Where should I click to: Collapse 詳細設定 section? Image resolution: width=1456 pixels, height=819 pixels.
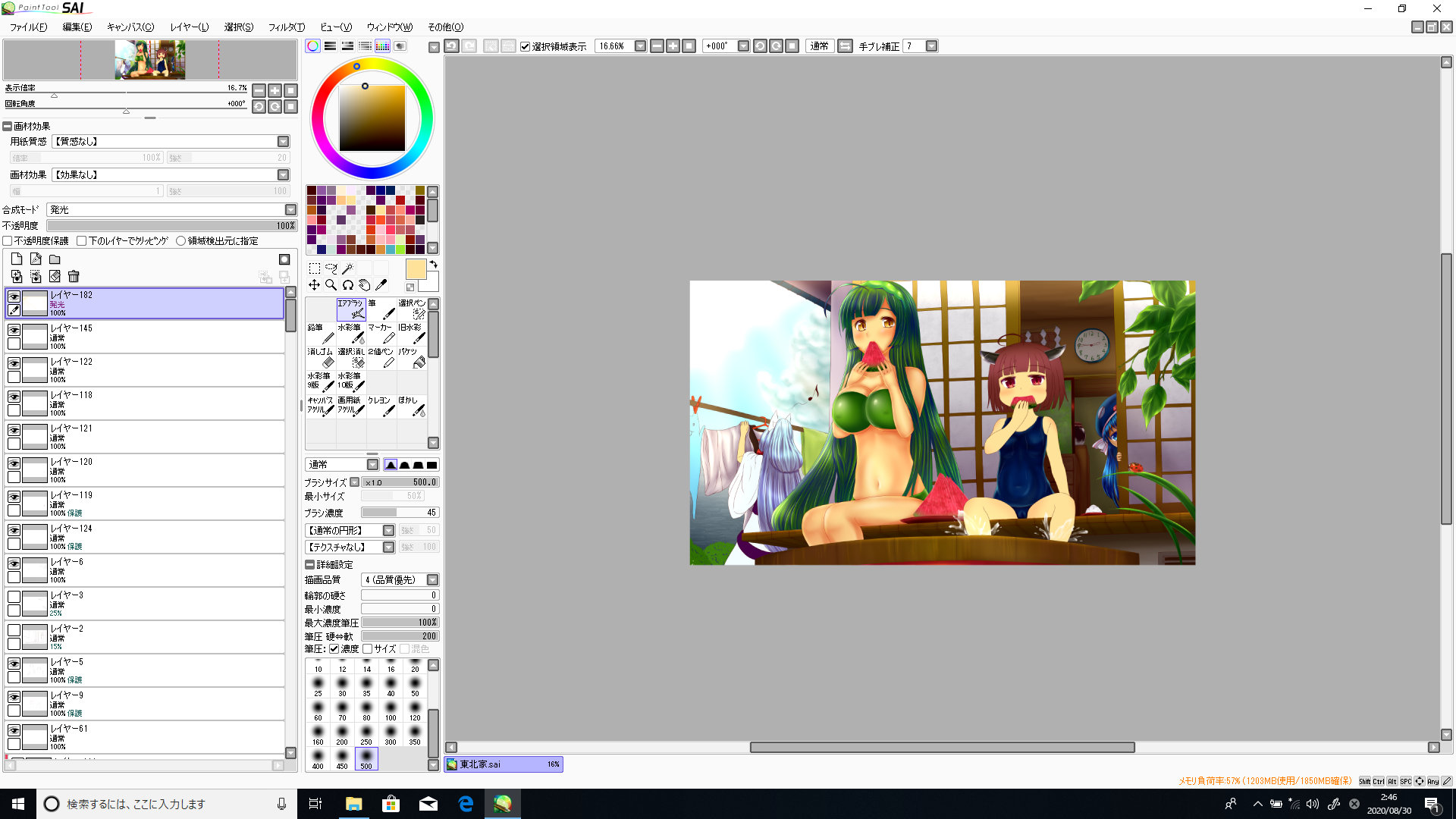click(x=309, y=565)
